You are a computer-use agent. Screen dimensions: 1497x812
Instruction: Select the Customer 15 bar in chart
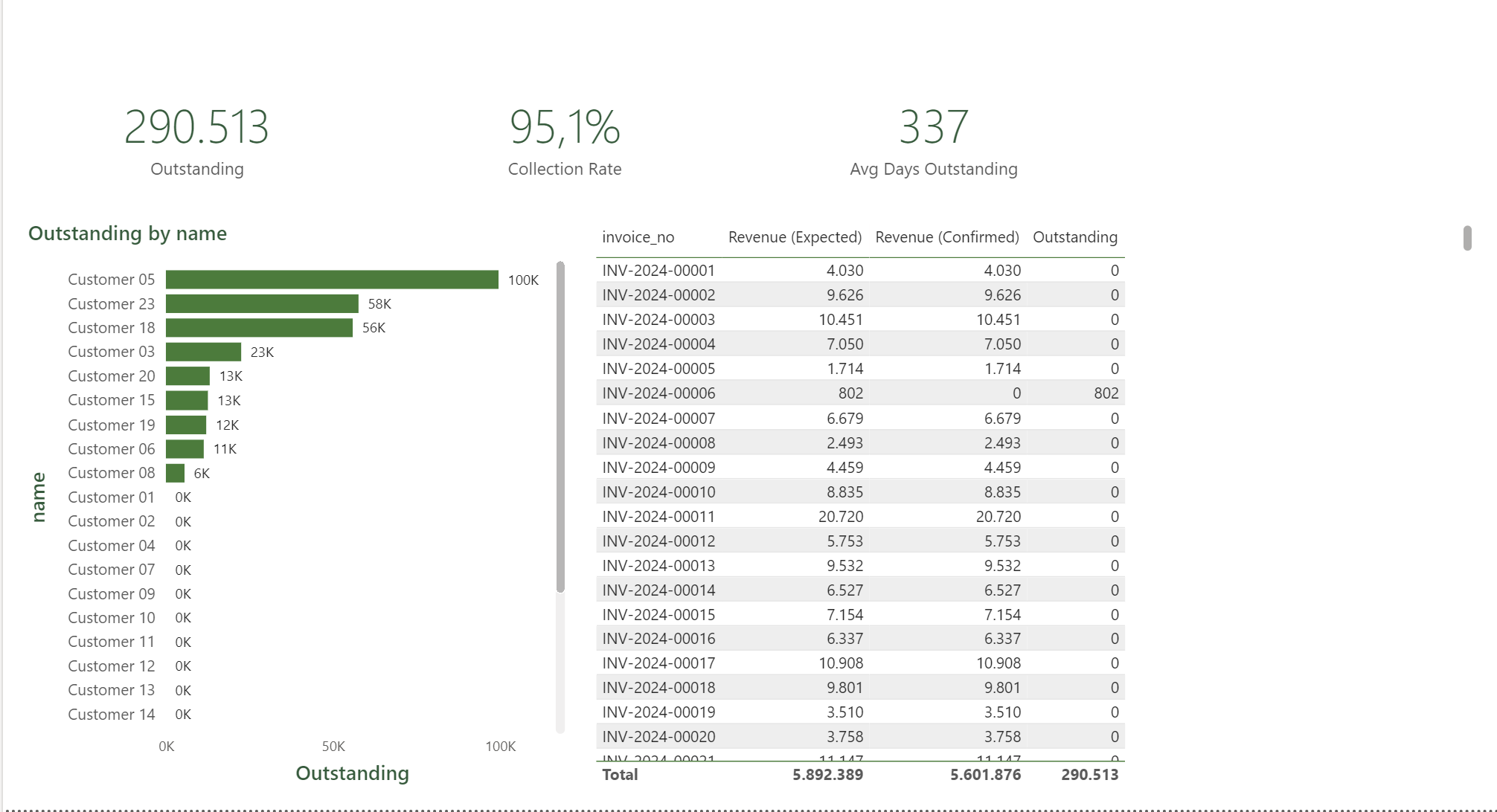coord(187,400)
